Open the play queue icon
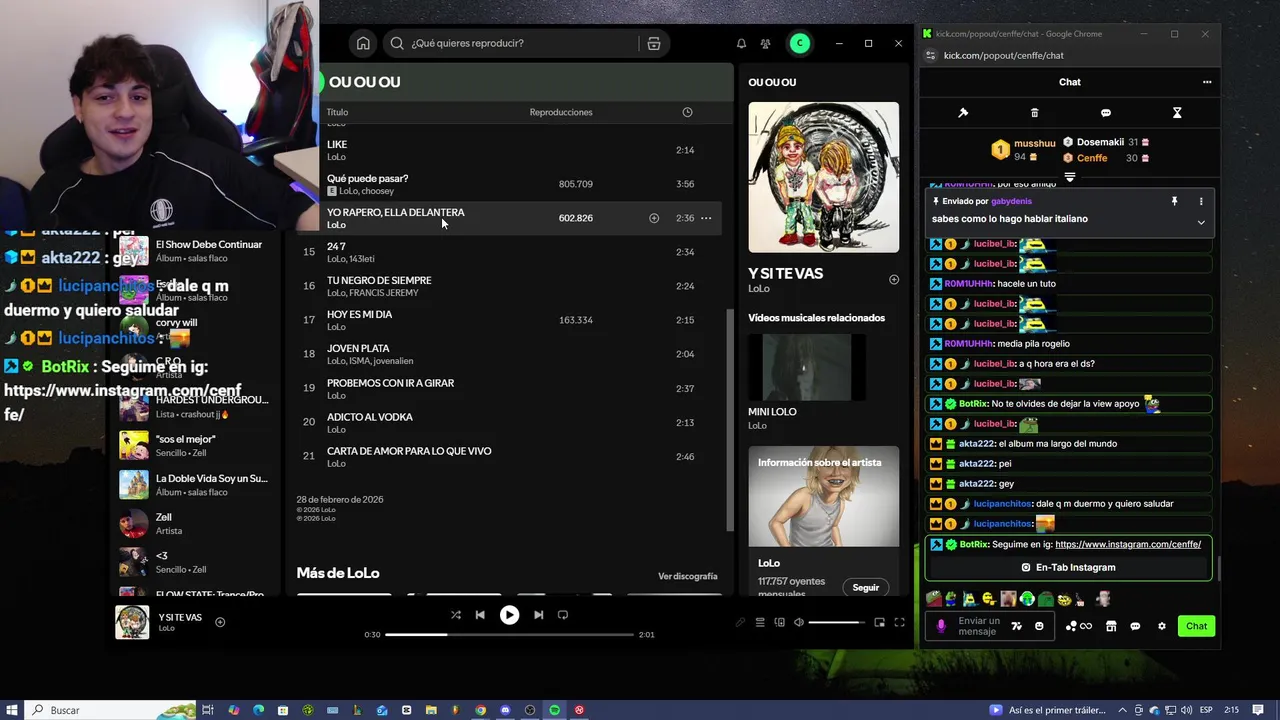 tap(760, 622)
